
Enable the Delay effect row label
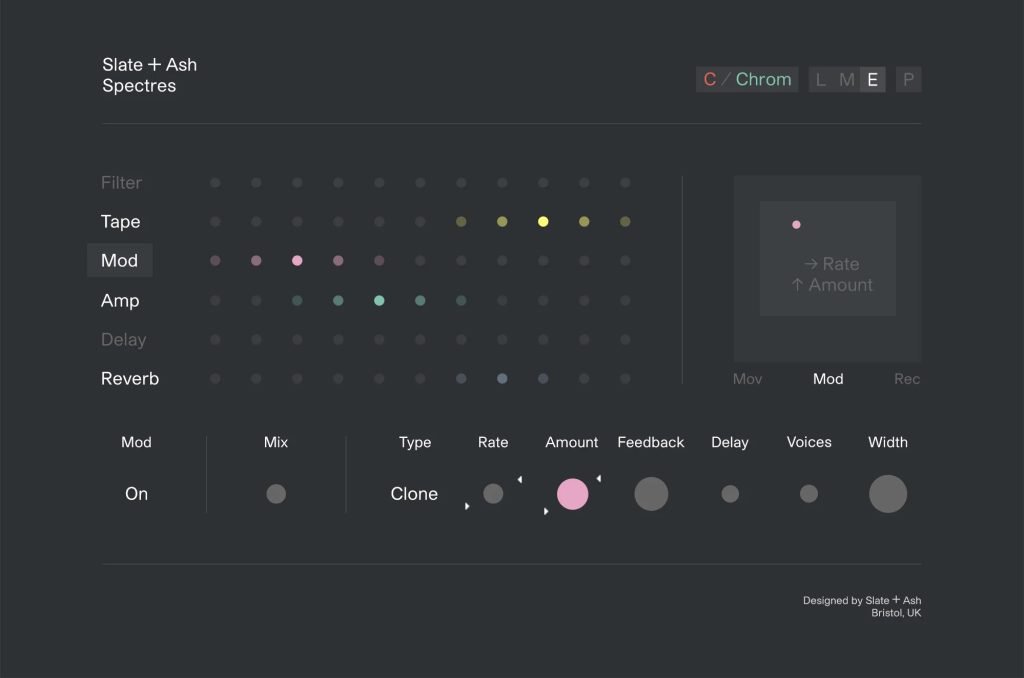pos(123,340)
